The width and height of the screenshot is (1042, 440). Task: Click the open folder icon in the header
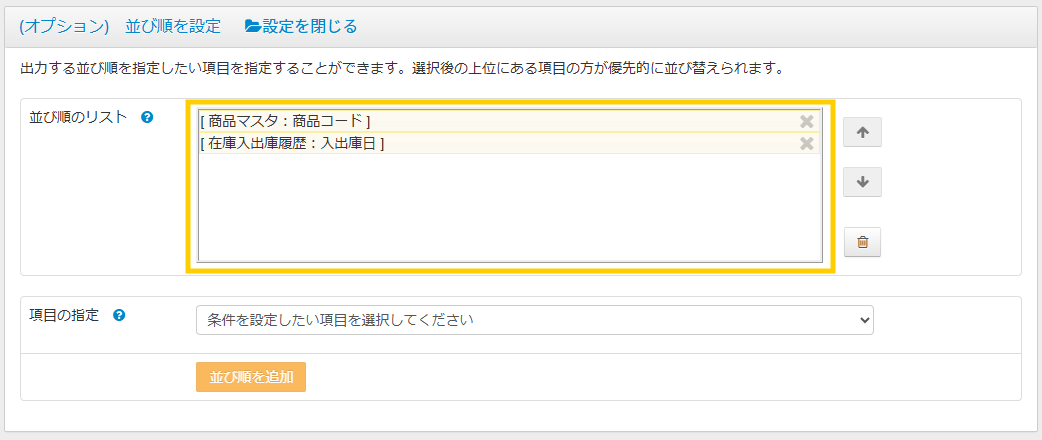[253, 26]
